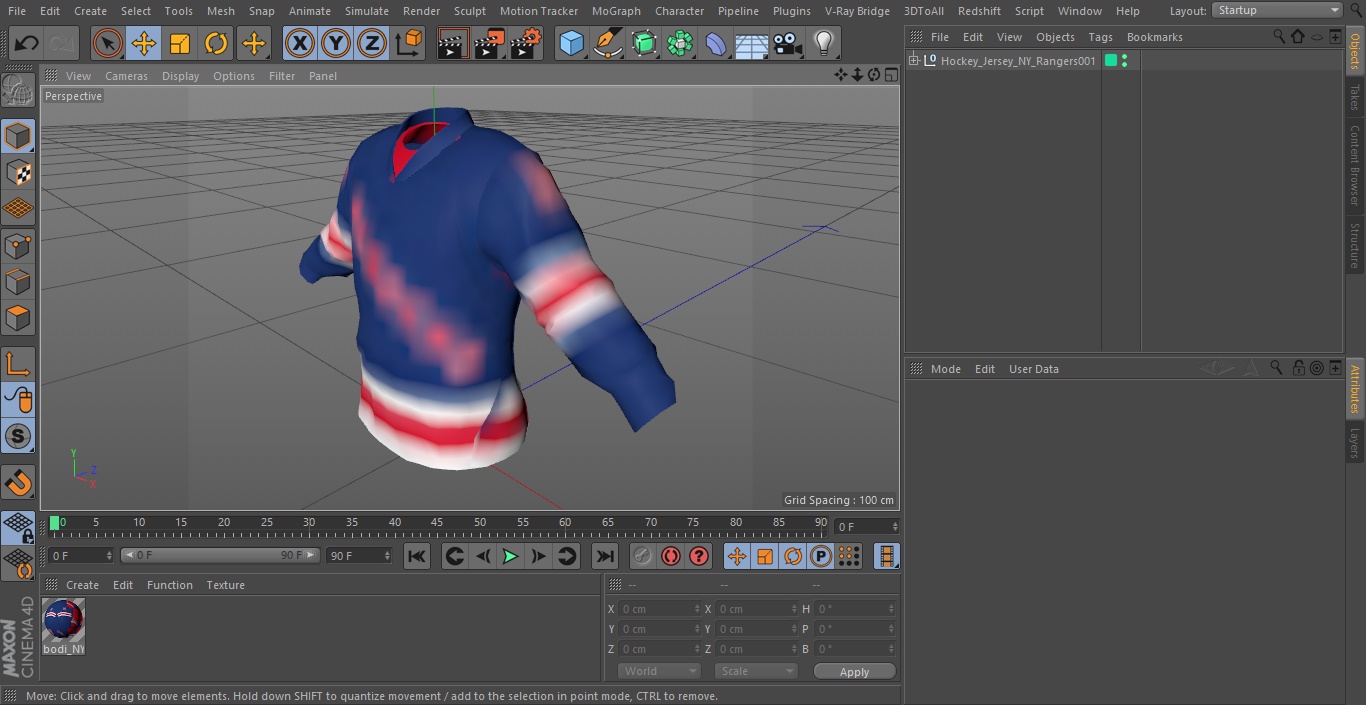Add a Floor environment object
The width and height of the screenshot is (1366, 705).
click(751, 43)
